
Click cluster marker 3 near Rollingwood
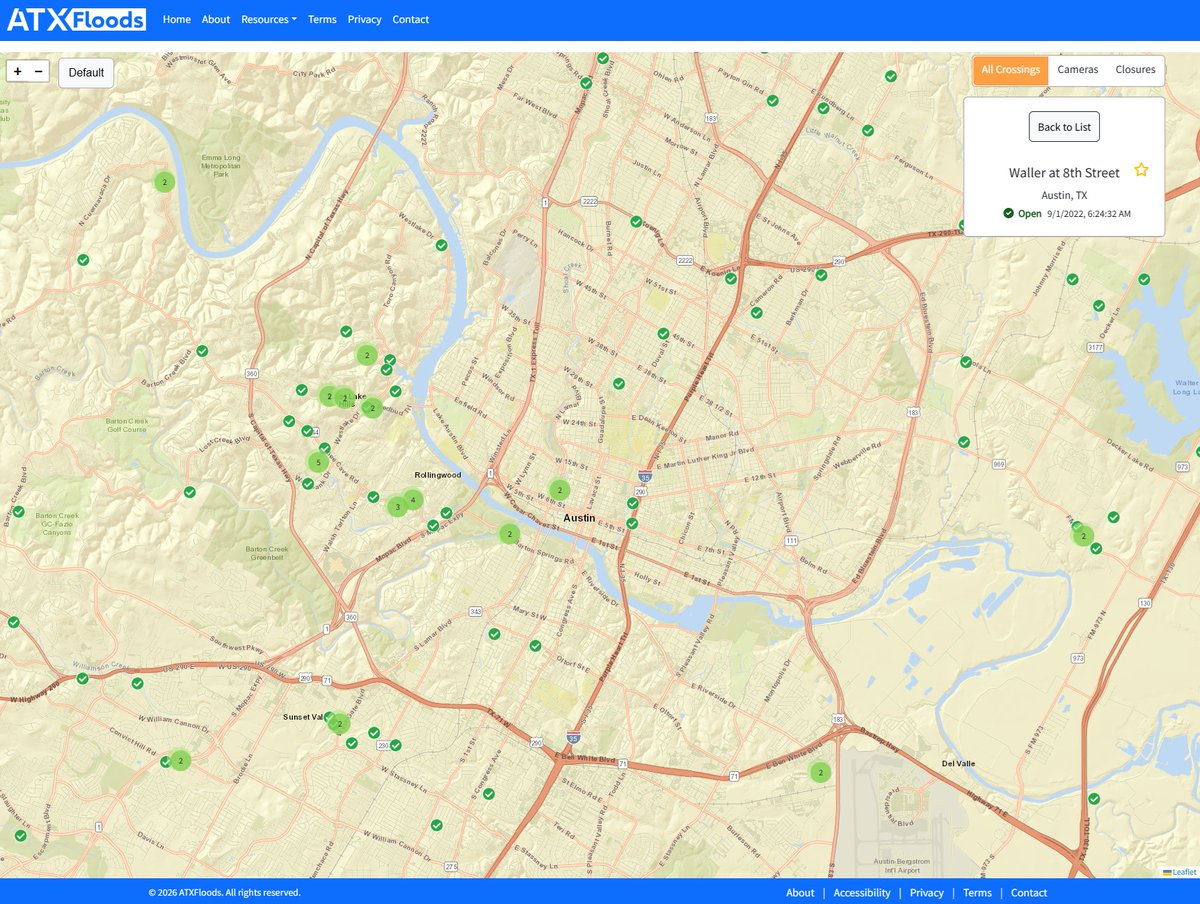point(398,507)
